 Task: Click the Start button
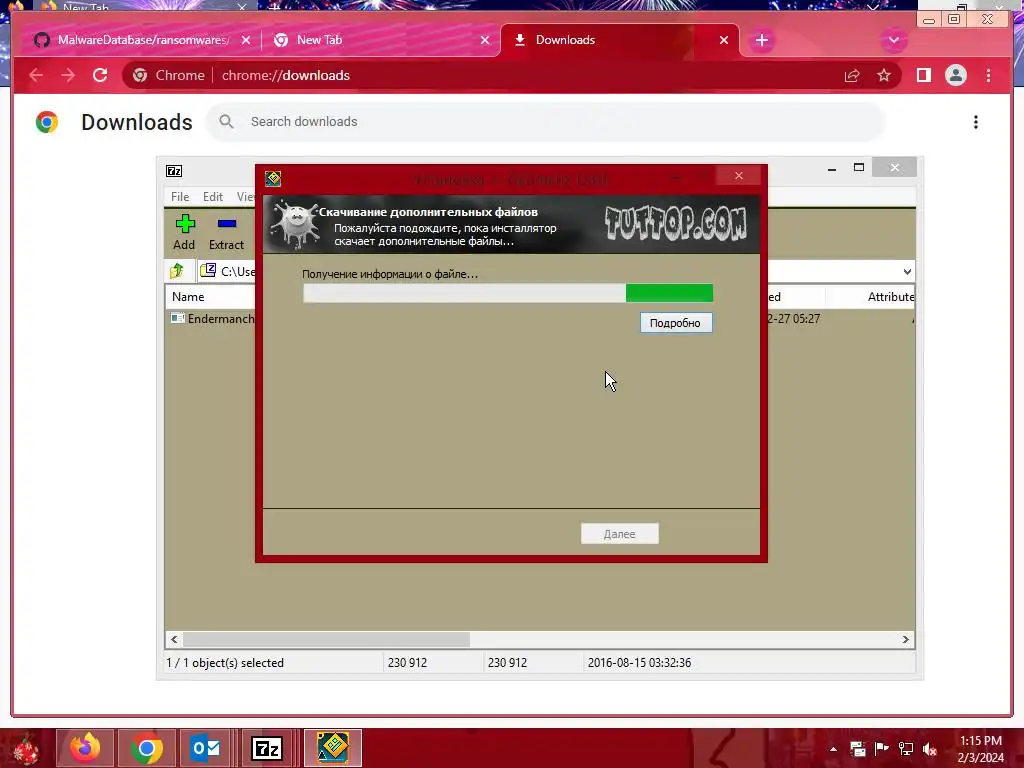pos(26,748)
